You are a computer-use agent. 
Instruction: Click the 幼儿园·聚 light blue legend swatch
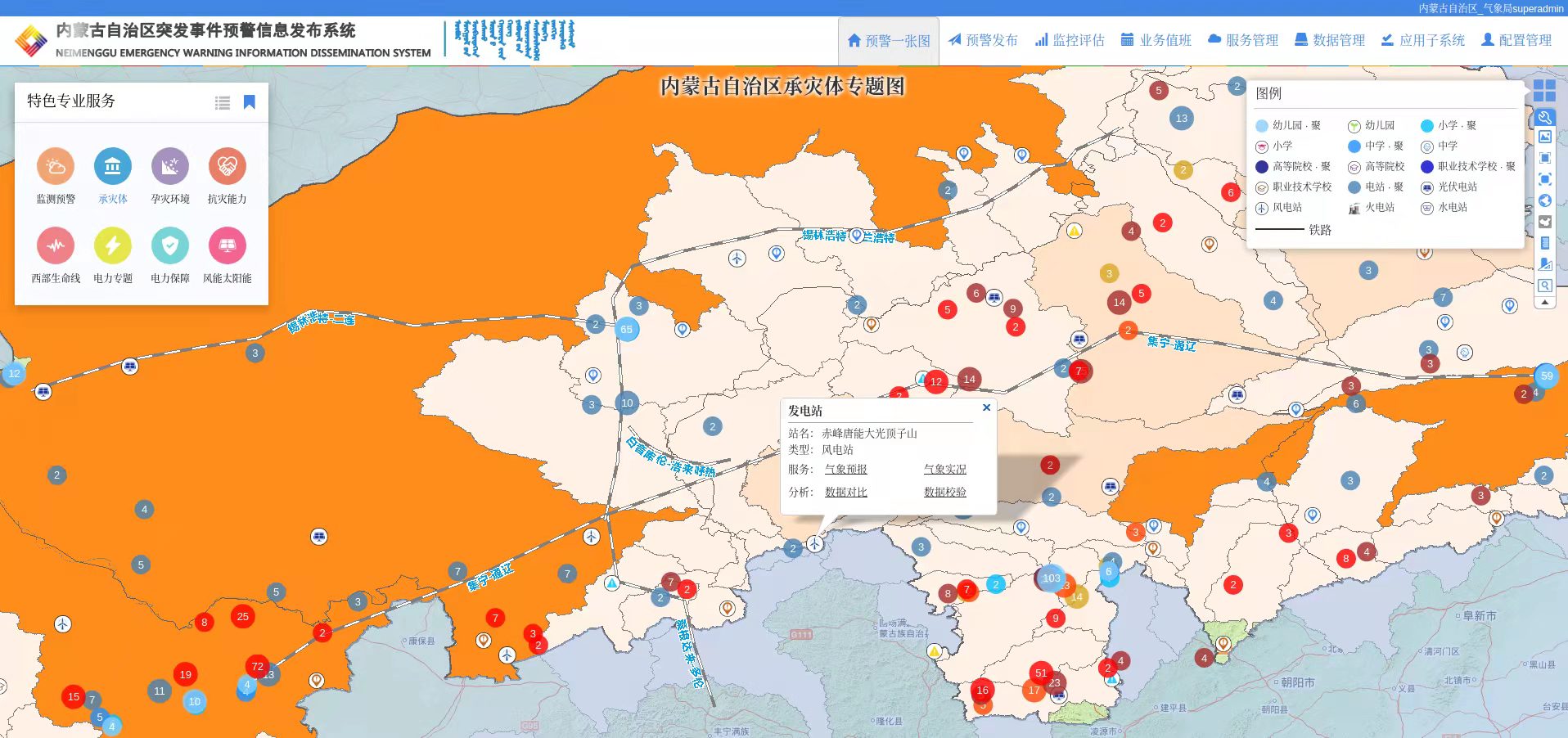(1262, 126)
